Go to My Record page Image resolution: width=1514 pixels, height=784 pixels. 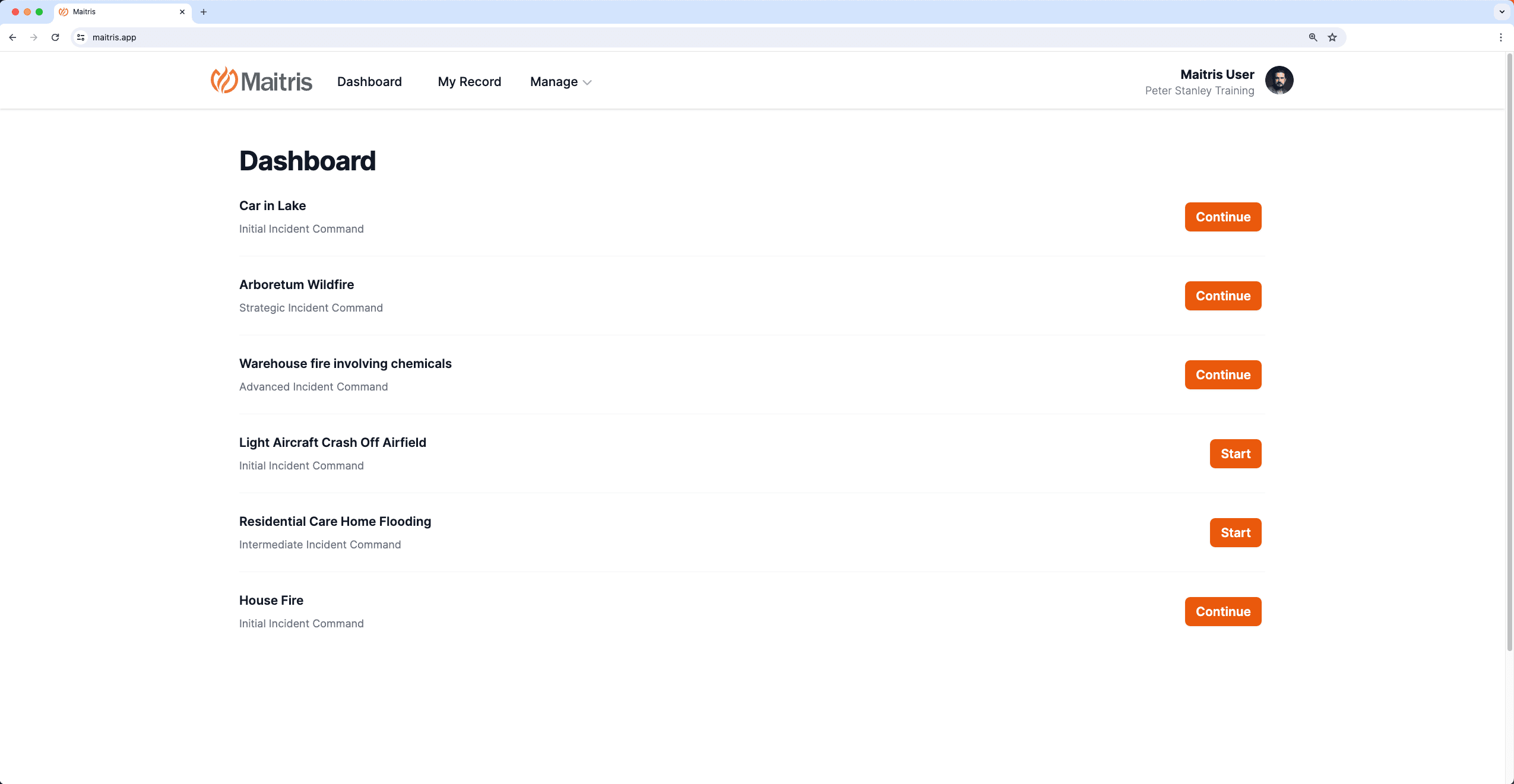click(x=469, y=82)
